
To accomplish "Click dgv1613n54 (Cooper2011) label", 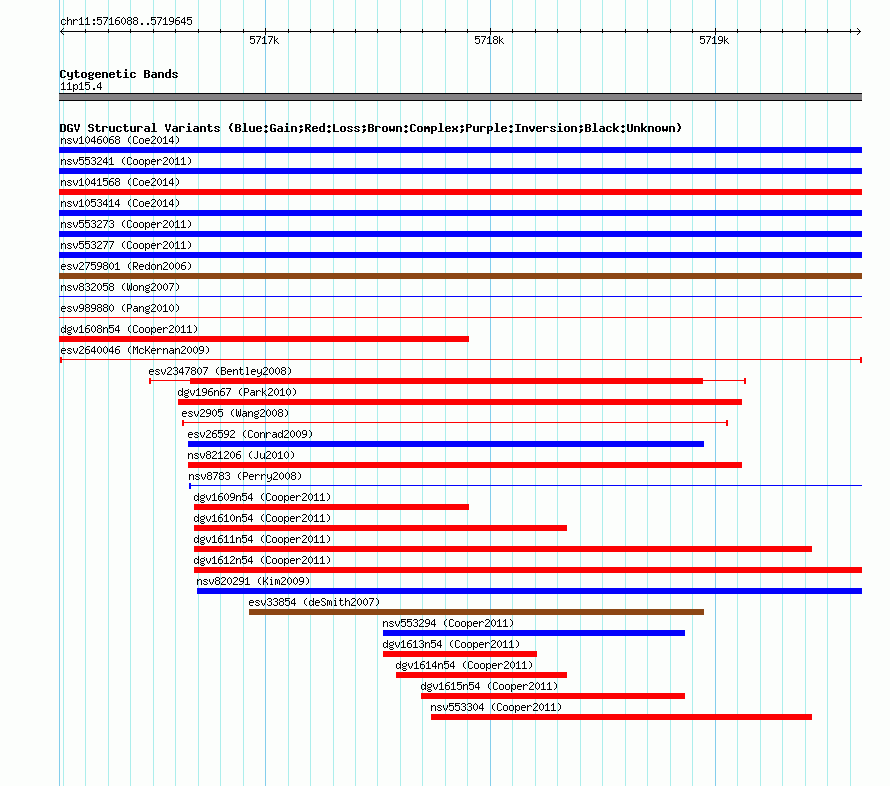I will pyautogui.click(x=451, y=644).
